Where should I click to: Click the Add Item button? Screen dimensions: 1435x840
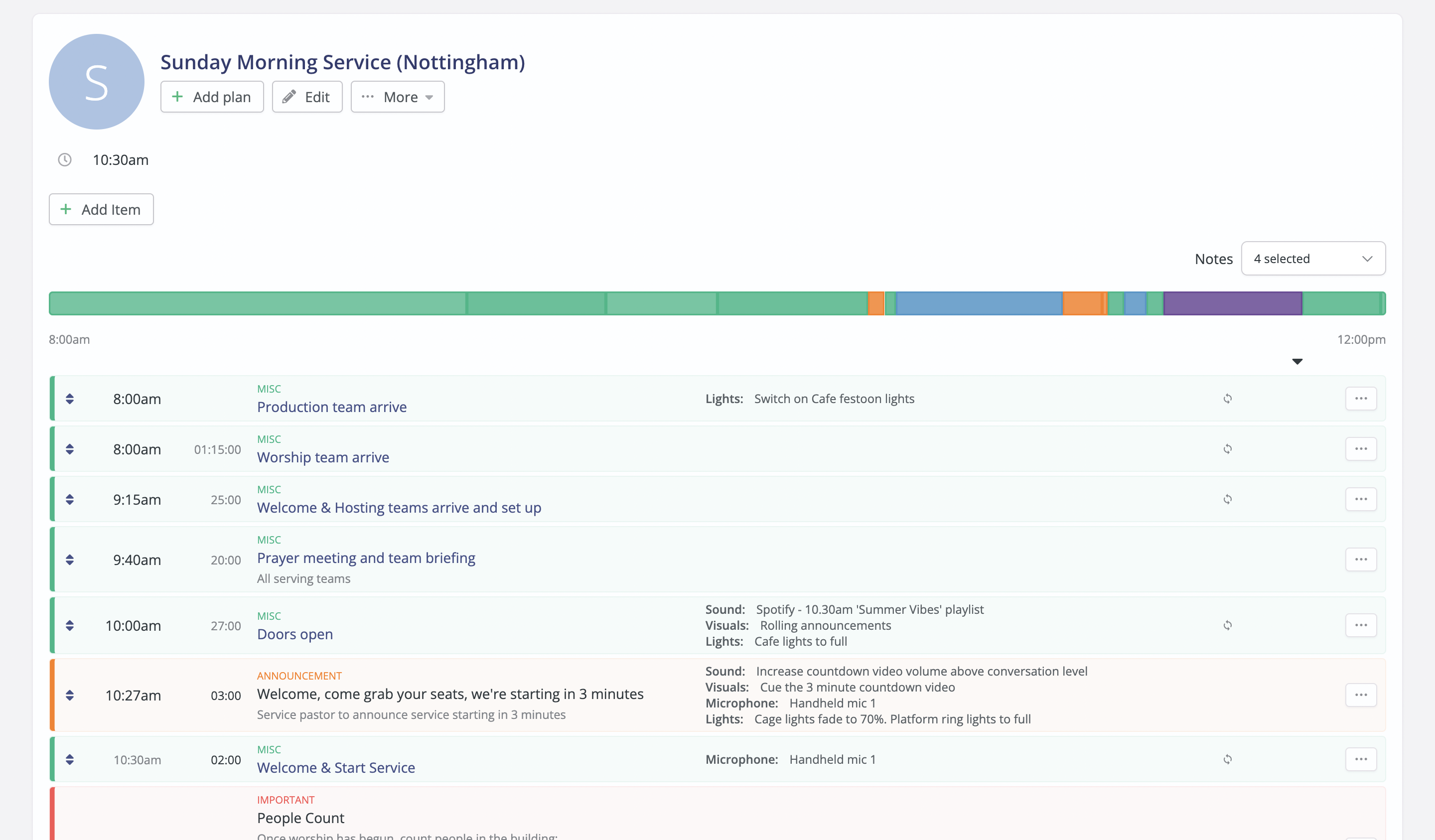tap(101, 209)
